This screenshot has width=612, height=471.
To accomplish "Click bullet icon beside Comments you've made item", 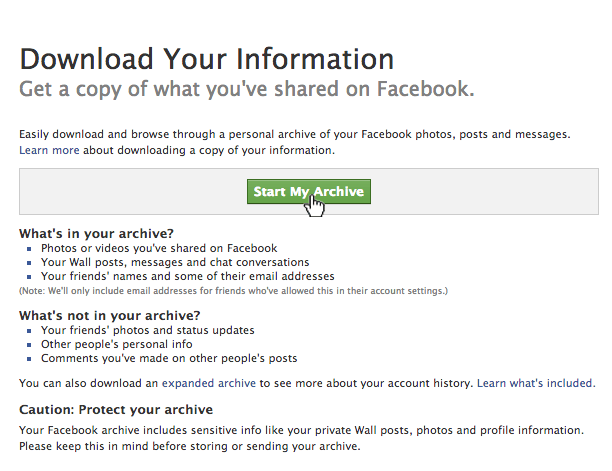I will [x=29, y=359].
